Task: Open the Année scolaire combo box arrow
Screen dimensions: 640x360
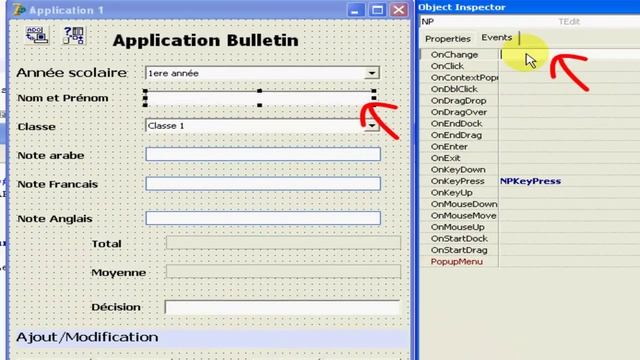Action: point(371,73)
